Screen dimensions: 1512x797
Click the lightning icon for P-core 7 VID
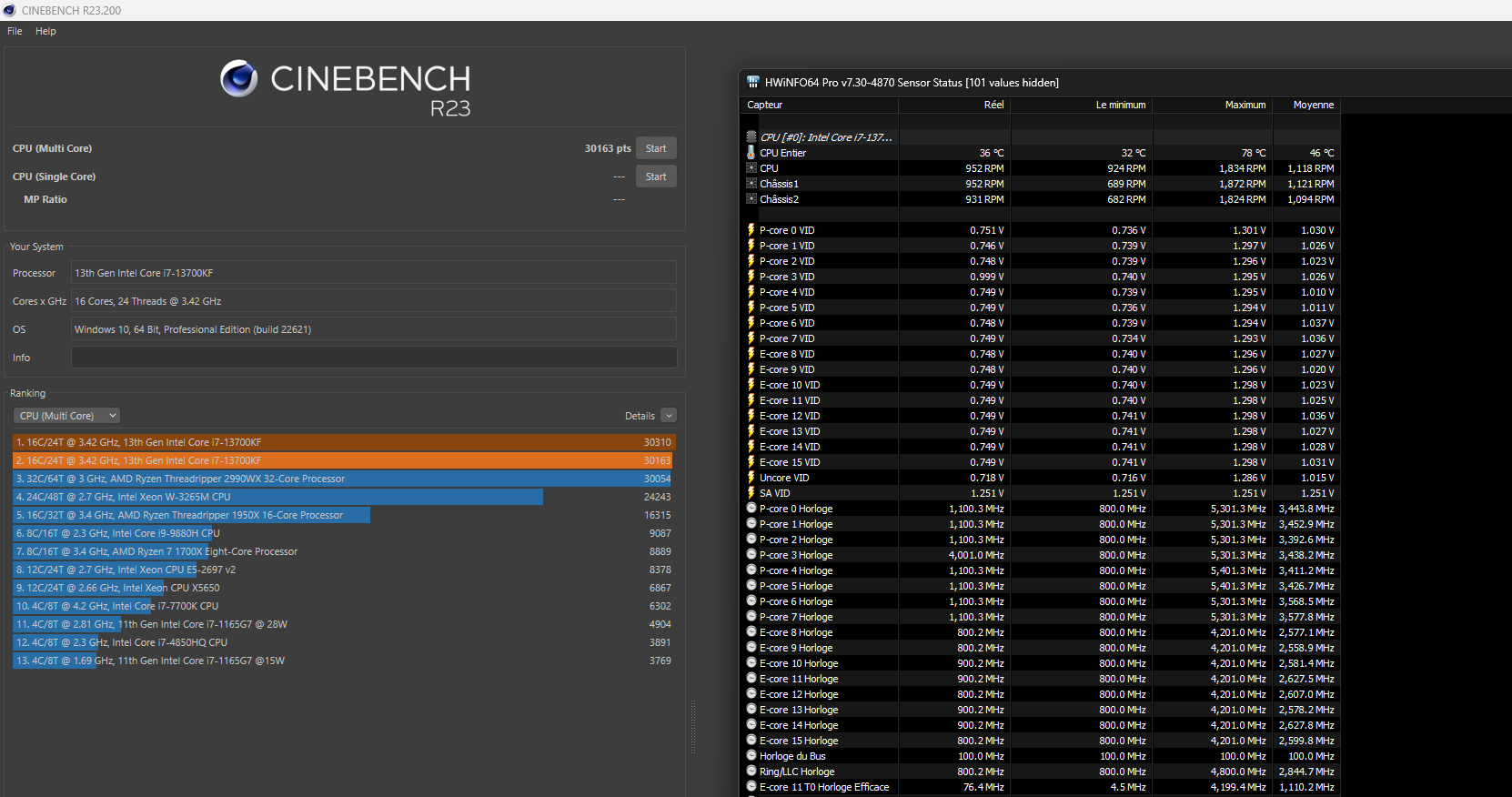[x=751, y=338]
